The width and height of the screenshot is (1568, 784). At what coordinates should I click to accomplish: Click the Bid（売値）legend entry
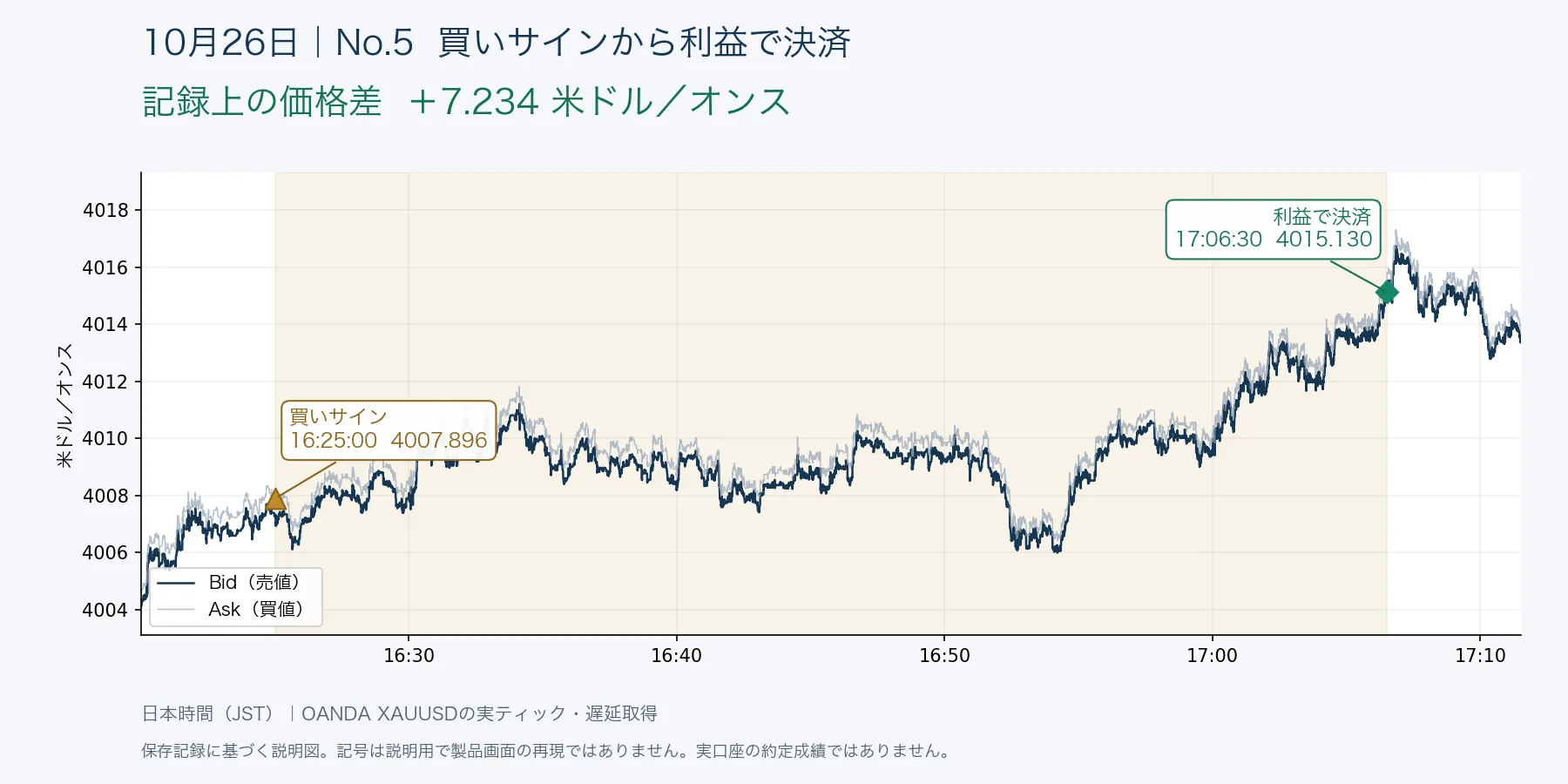click(x=230, y=583)
